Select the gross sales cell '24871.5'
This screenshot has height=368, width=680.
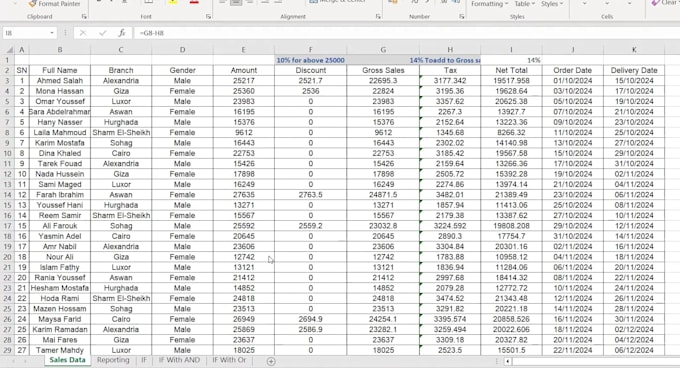(x=383, y=195)
